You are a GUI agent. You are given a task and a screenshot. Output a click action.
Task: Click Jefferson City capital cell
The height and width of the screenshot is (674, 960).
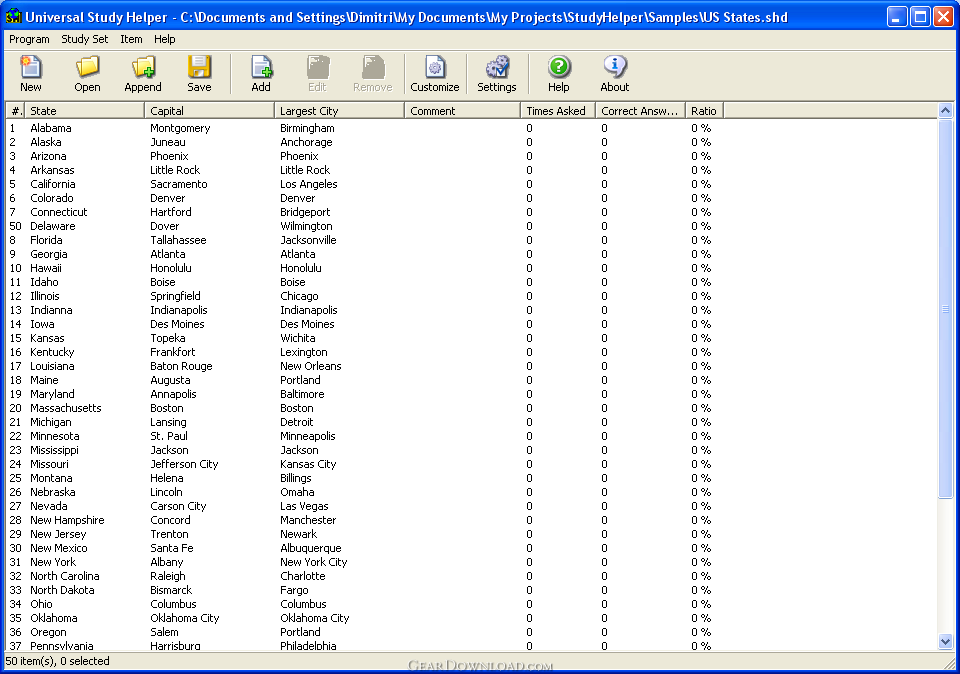tap(184, 464)
